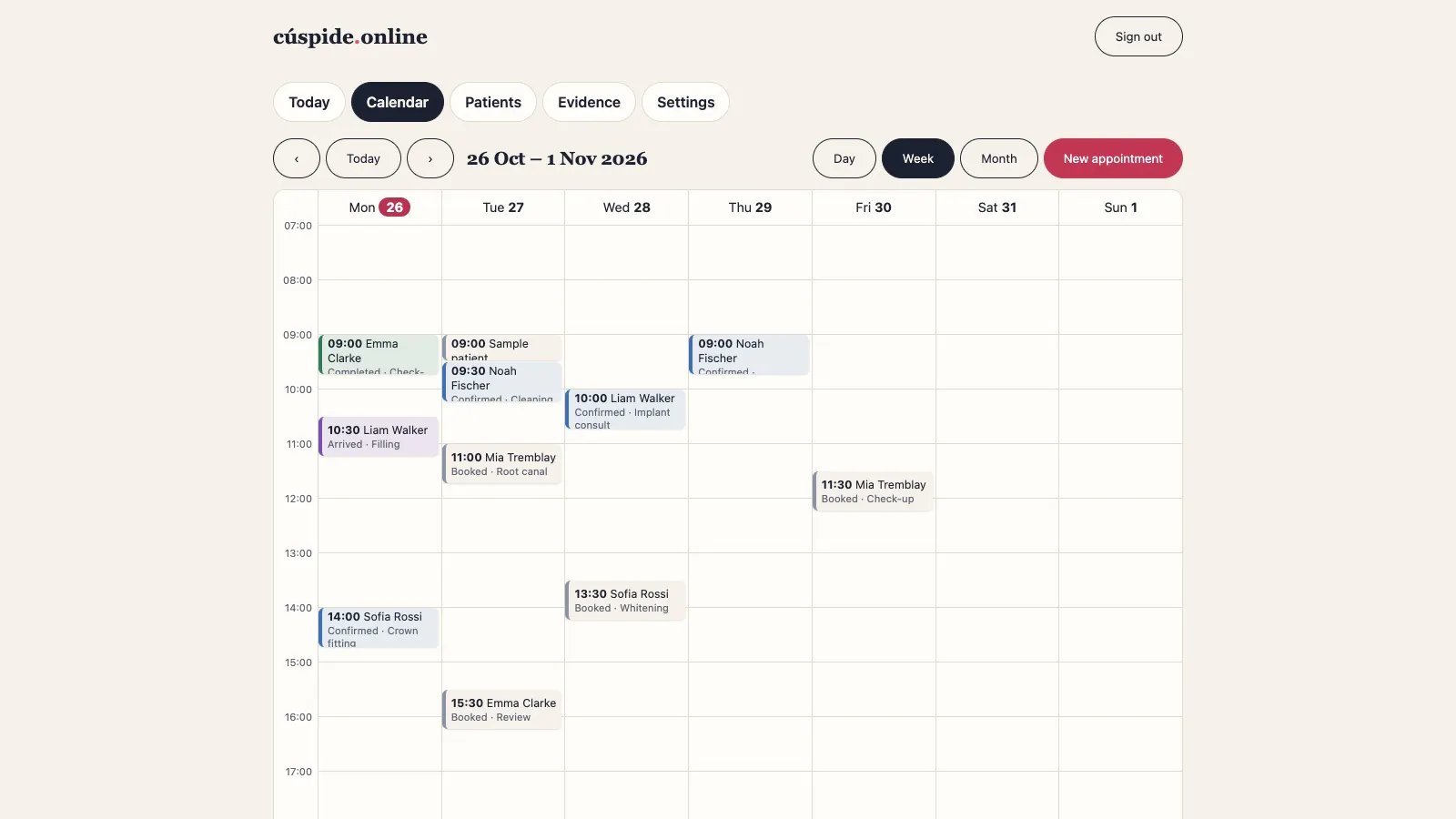Switch calendar to Month view

999,158
